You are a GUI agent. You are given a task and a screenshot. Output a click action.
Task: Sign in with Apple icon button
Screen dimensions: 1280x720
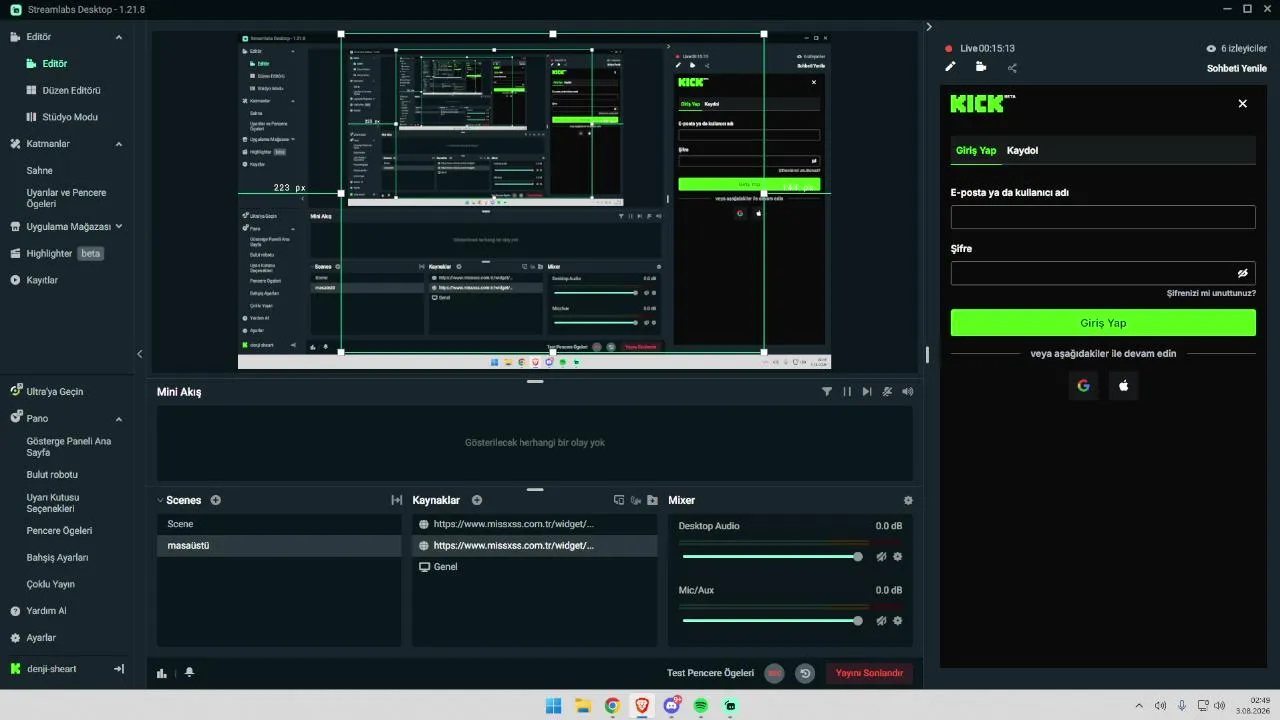pyautogui.click(x=1123, y=386)
